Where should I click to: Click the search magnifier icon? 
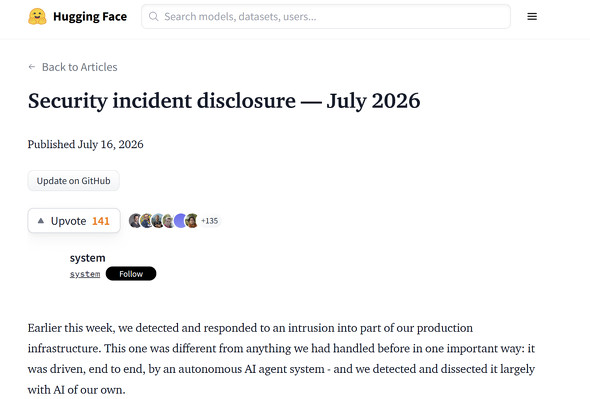coord(154,16)
